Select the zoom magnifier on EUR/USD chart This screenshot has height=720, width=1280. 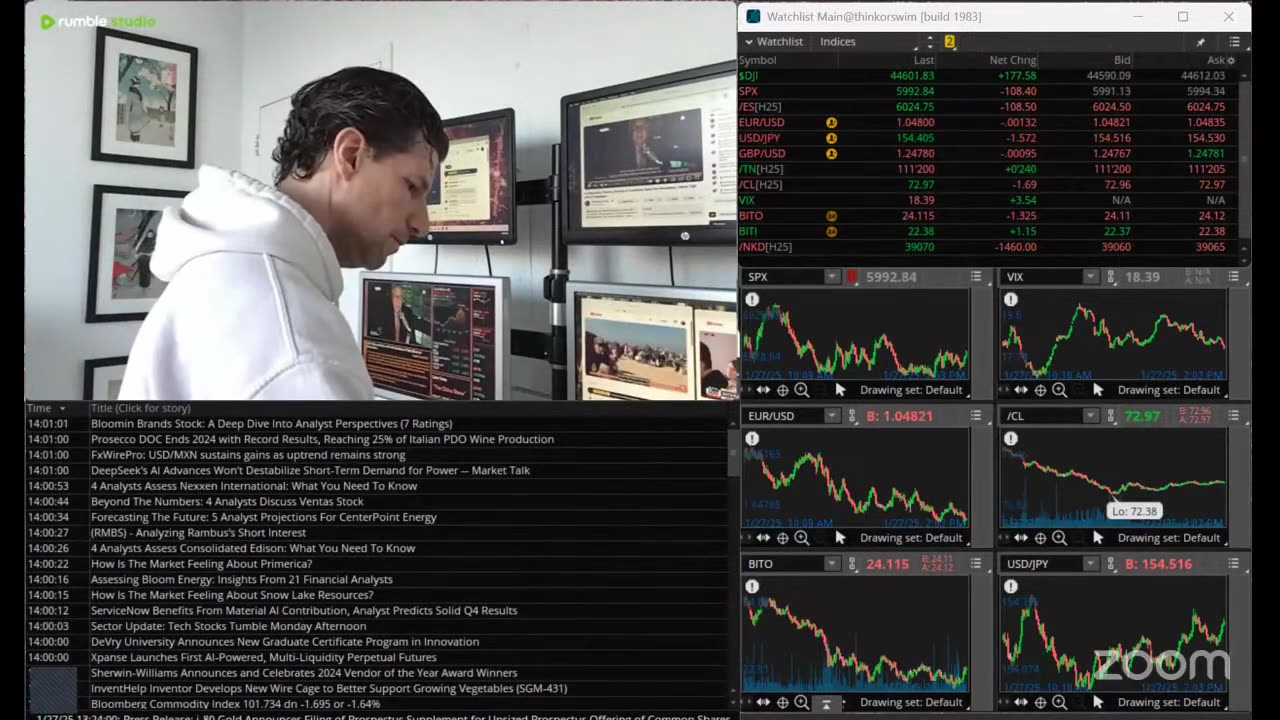pyautogui.click(x=801, y=538)
